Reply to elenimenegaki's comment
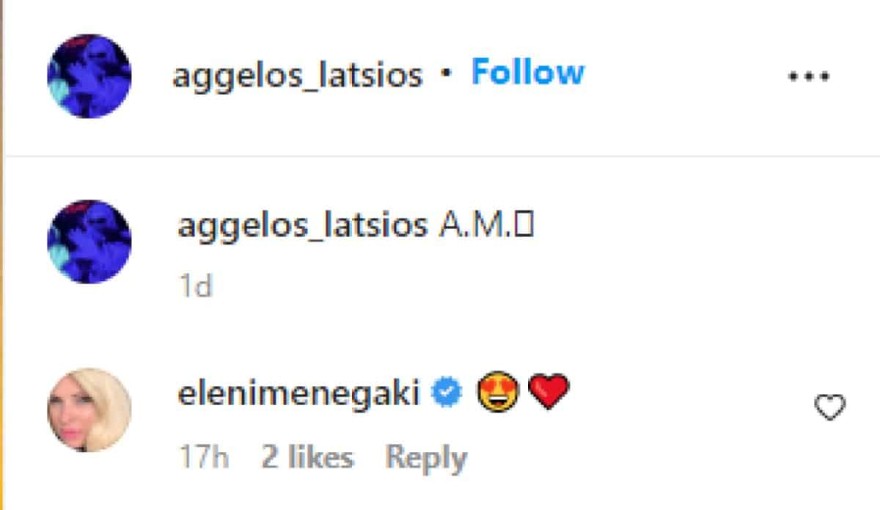The image size is (880, 510). click(x=426, y=458)
